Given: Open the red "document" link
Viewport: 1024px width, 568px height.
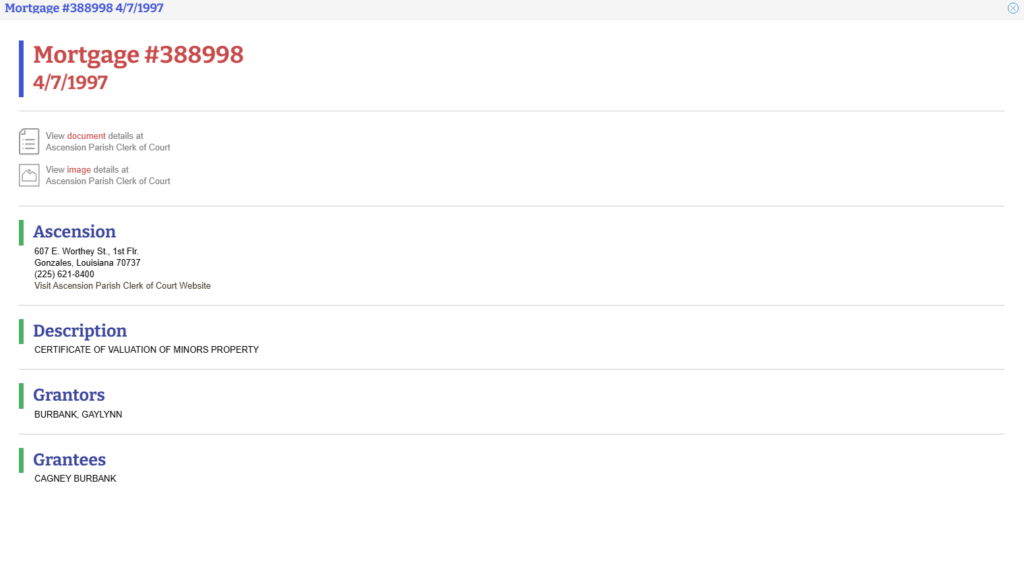Looking at the screenshot, I should coord(86,136).
